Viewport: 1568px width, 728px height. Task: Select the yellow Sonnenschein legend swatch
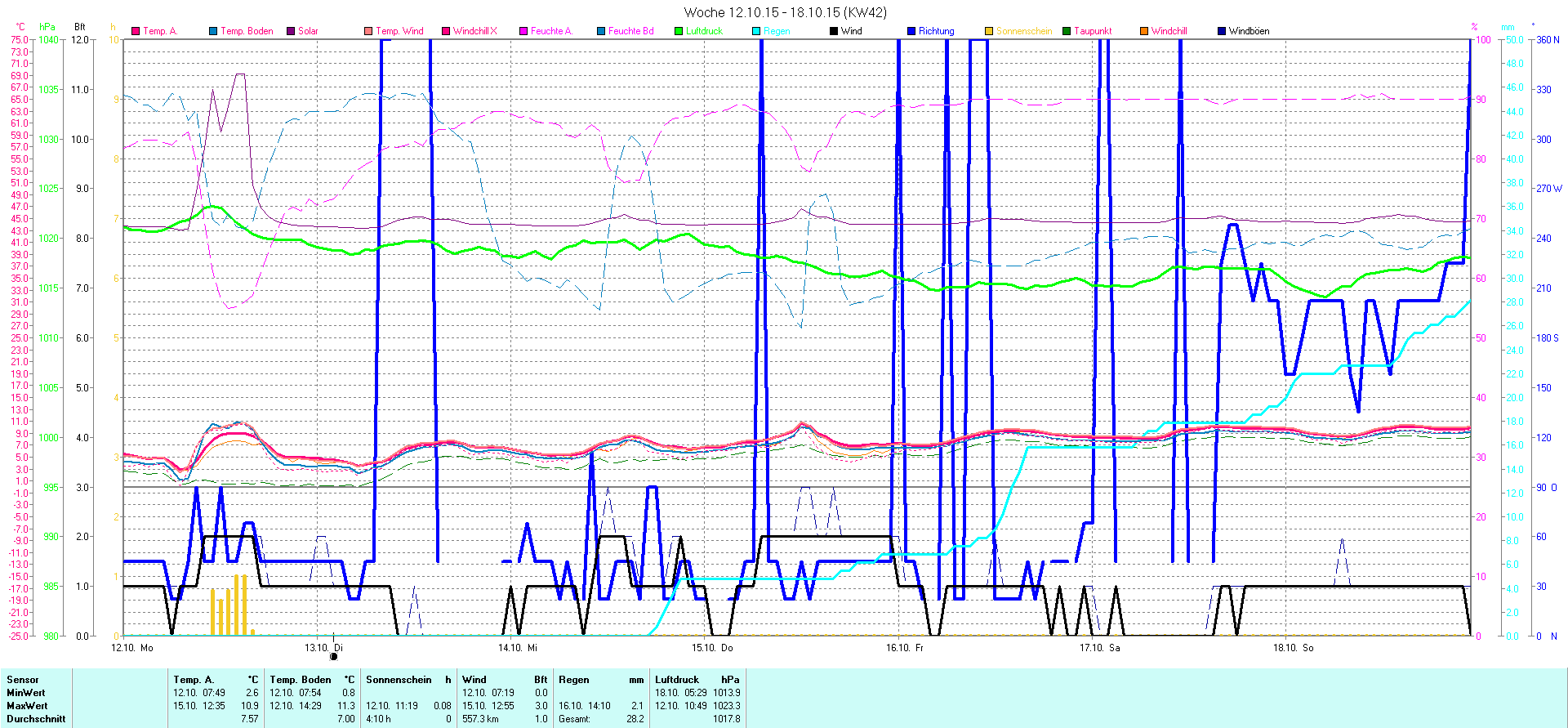pos(989,31)
